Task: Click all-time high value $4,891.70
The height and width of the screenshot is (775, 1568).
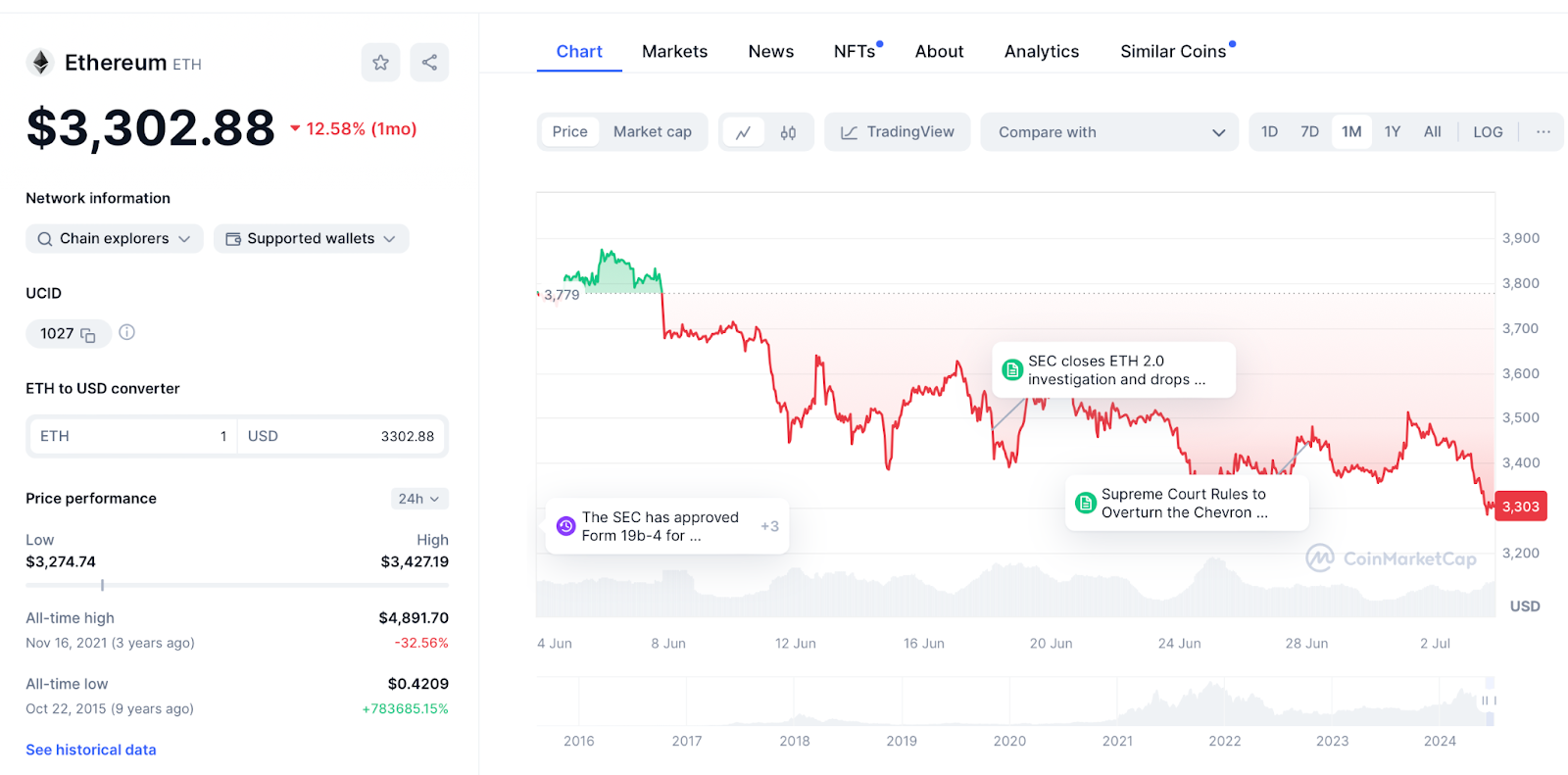Action: (414, 618)
